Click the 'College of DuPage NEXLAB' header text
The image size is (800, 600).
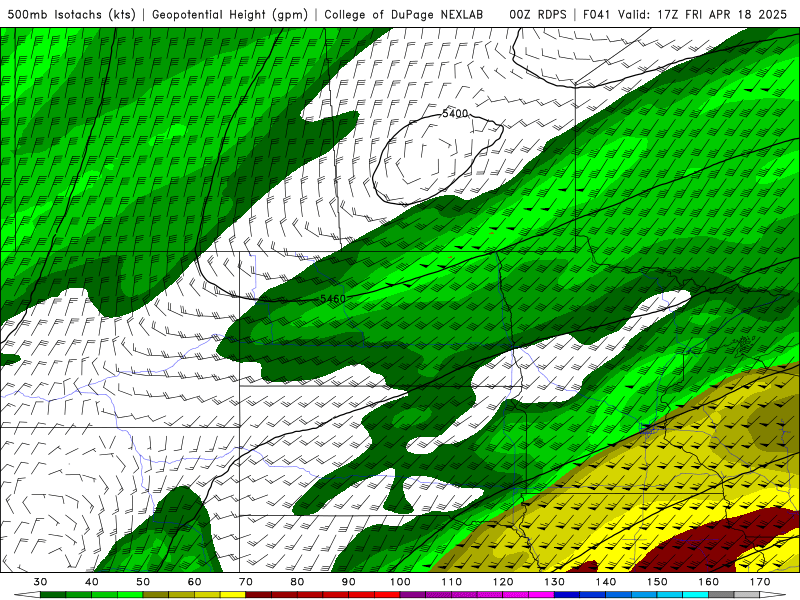click(404, 14)
